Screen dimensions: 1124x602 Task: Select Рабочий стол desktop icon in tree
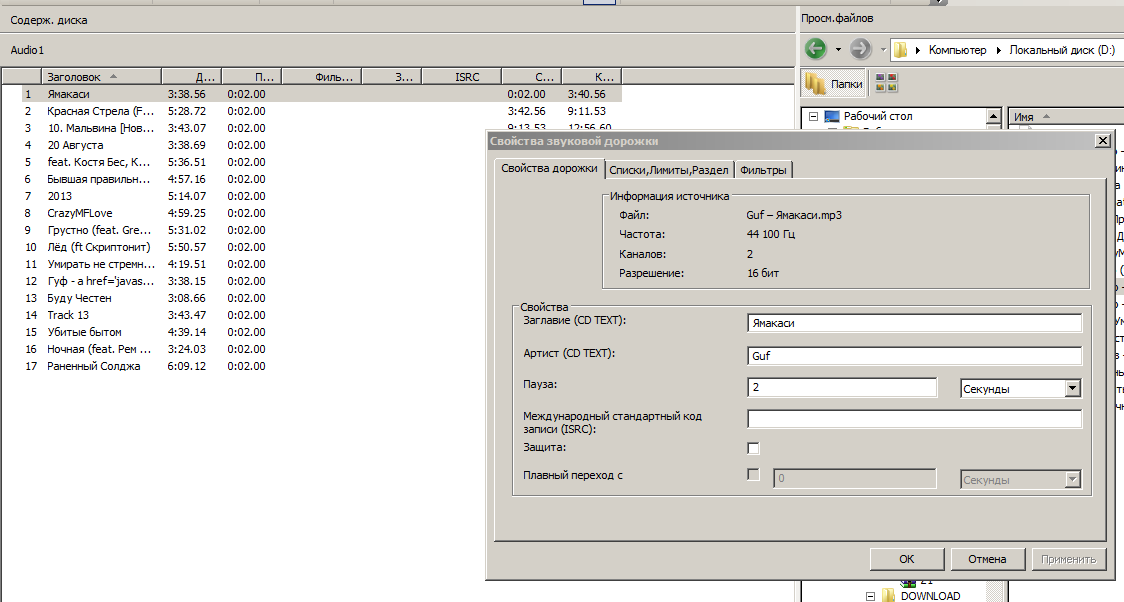832,116
